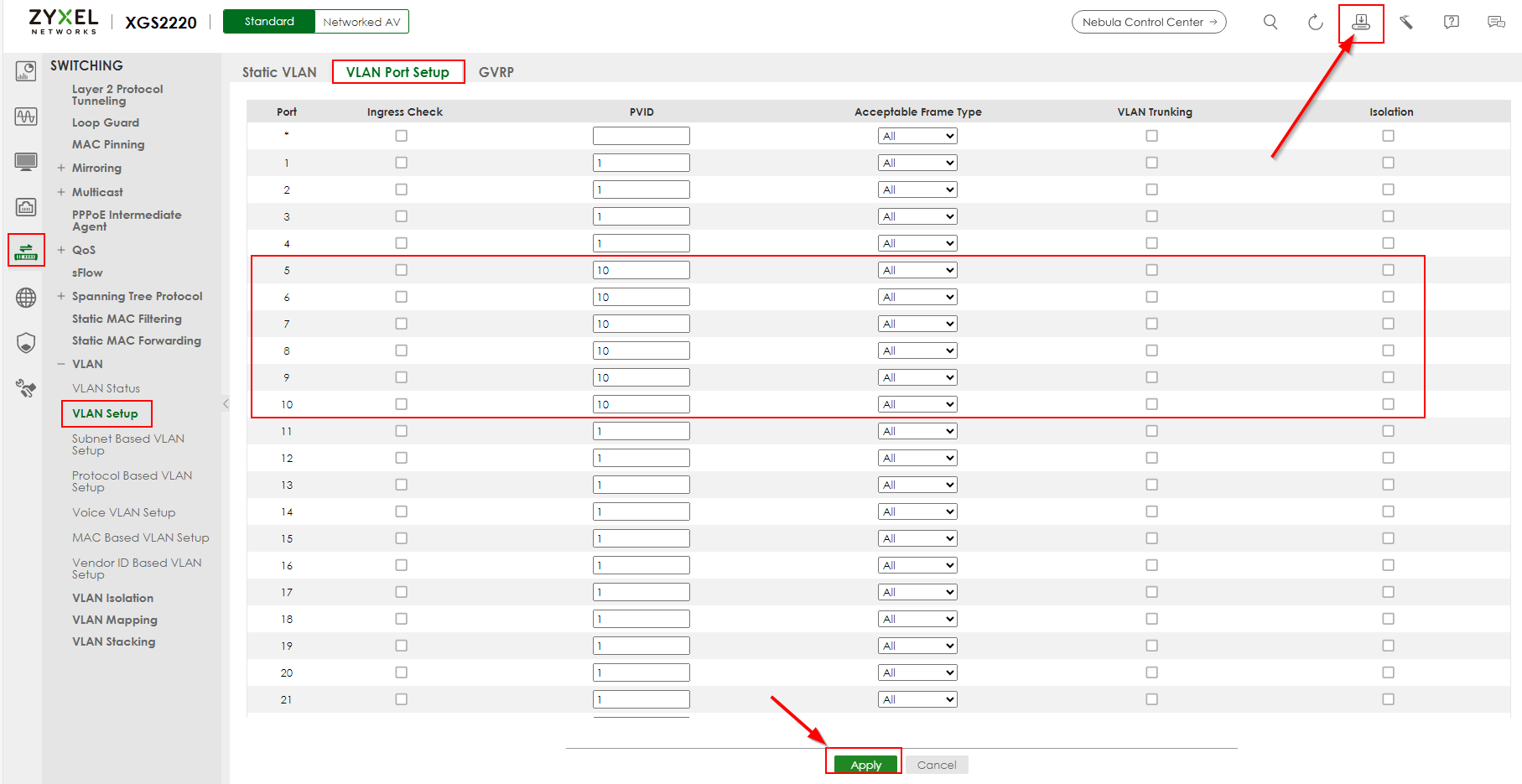Open help using the question mark icon
Viewport: 1522px width, 784px height.
click(x=1451, y=22)
